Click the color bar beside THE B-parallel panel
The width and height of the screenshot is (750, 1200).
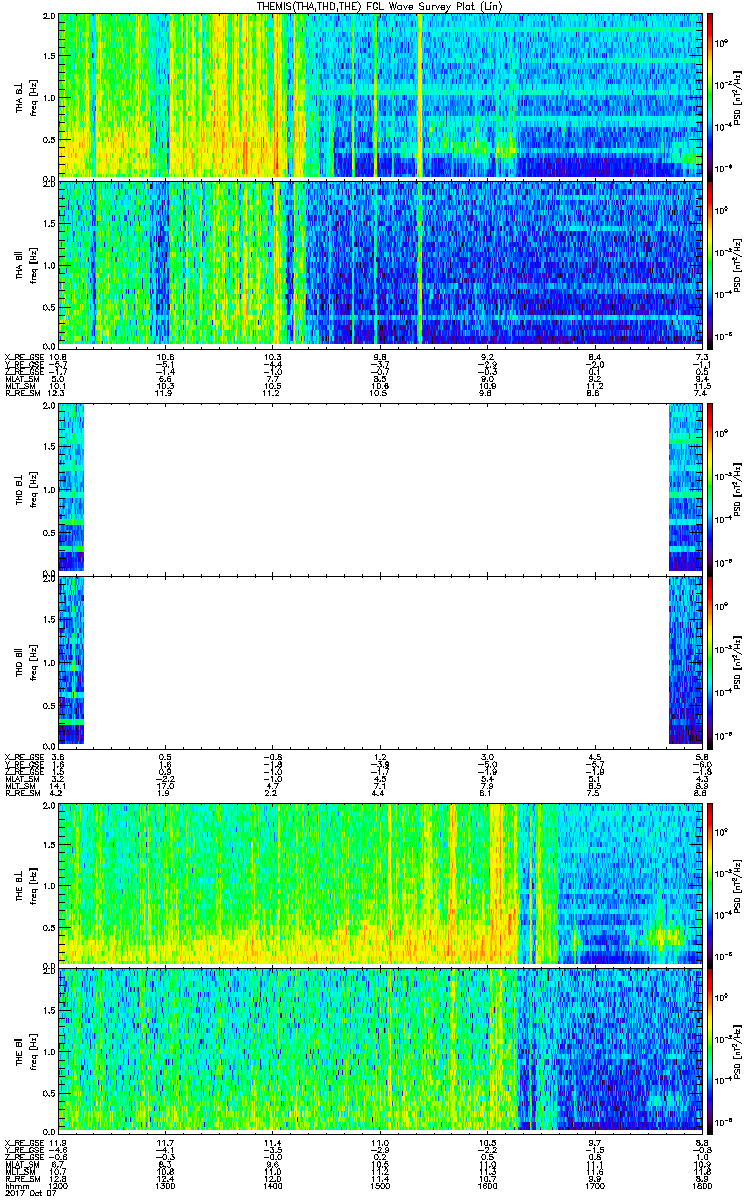coord(711,1049)
